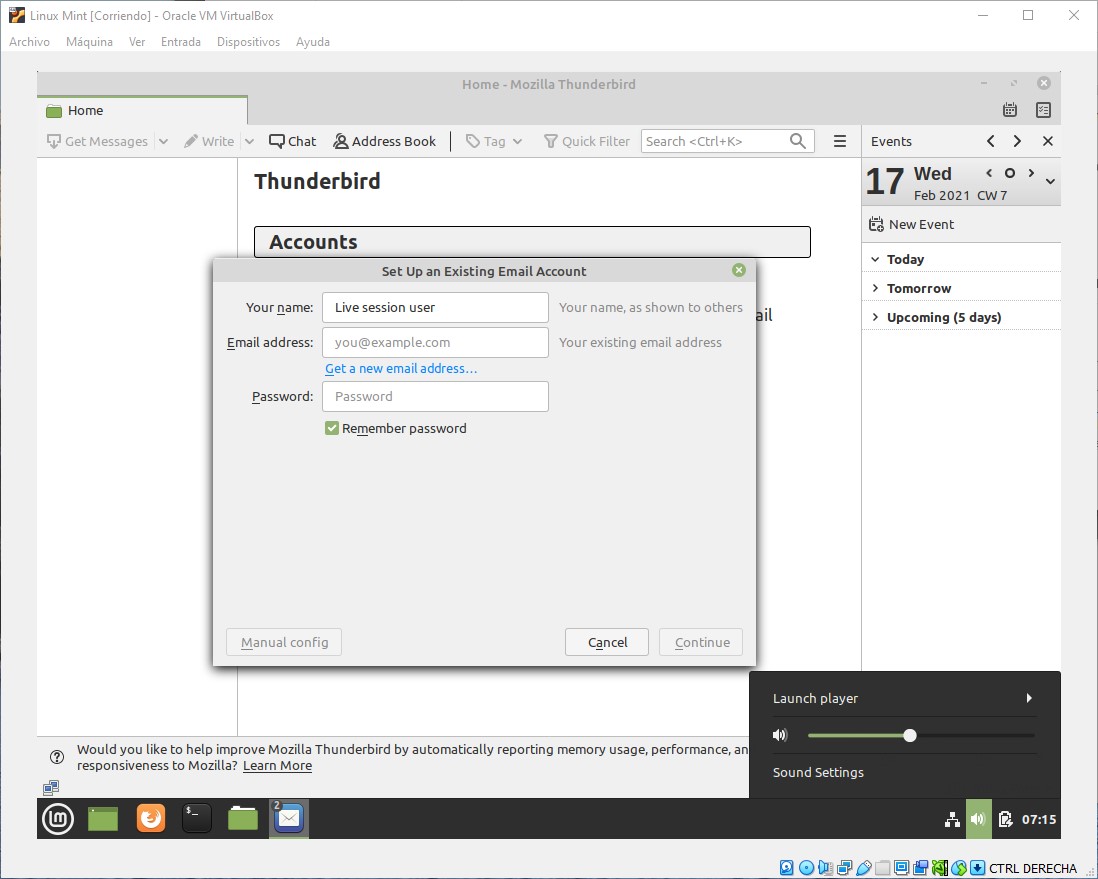Open the Calendar tab icon
The image size is (1098, 879).
1010,110
